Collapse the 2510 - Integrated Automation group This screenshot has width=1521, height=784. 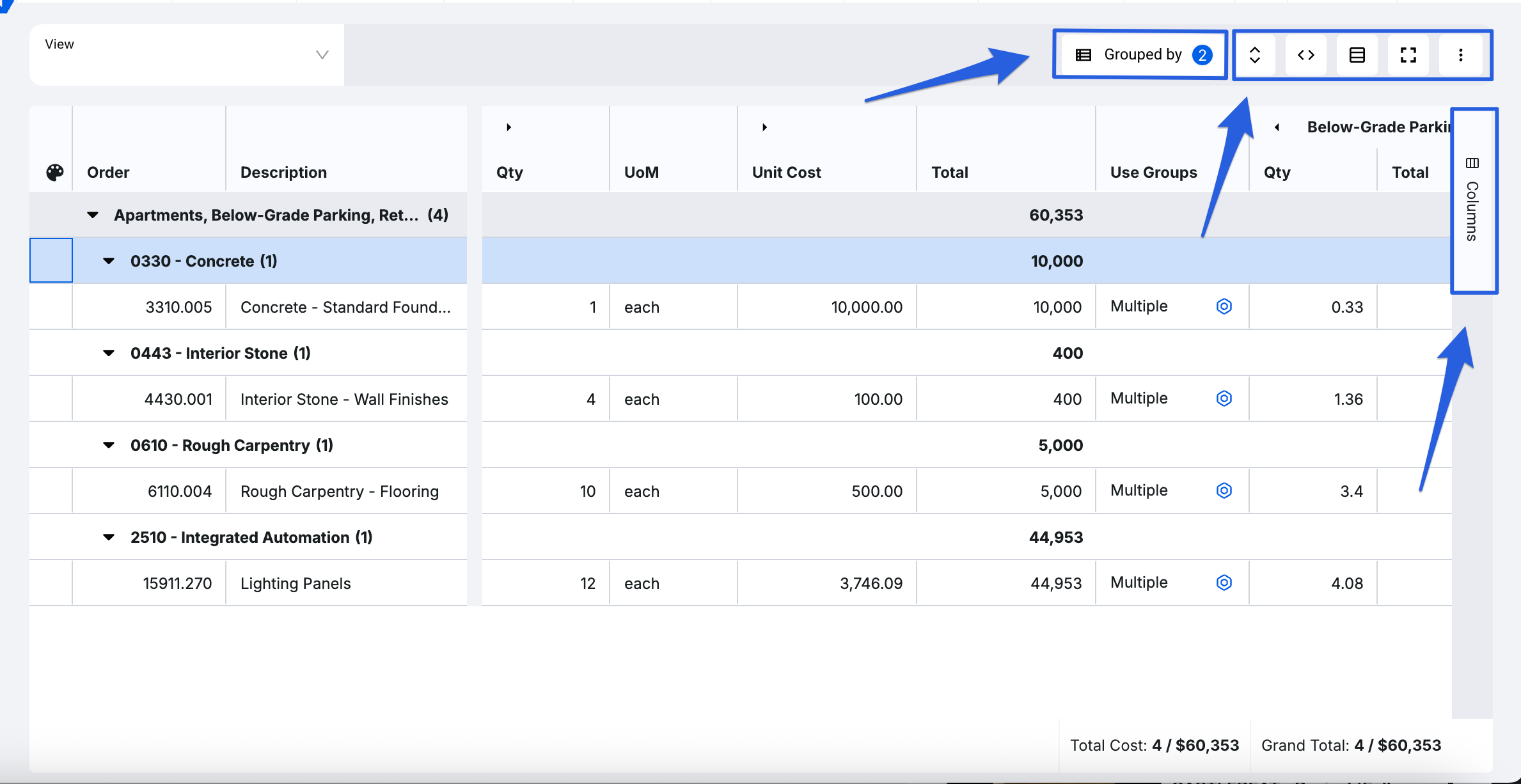[109, 537]
